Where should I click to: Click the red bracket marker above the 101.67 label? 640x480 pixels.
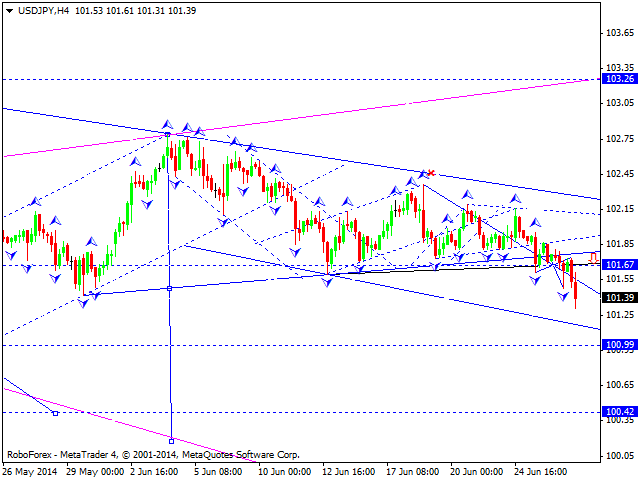coord(593,257)
